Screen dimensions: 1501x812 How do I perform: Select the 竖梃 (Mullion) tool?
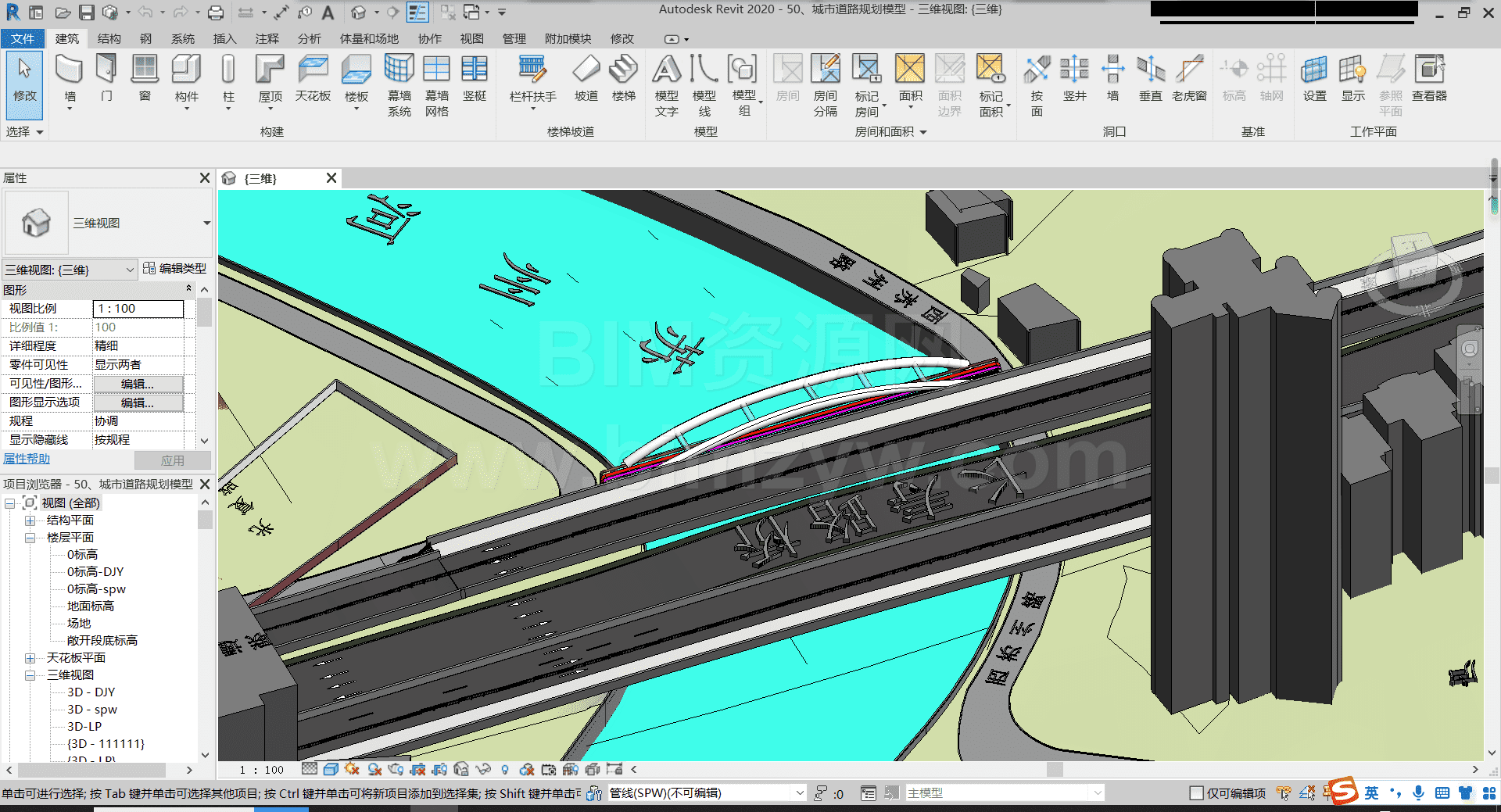click(x=475, y=78)
